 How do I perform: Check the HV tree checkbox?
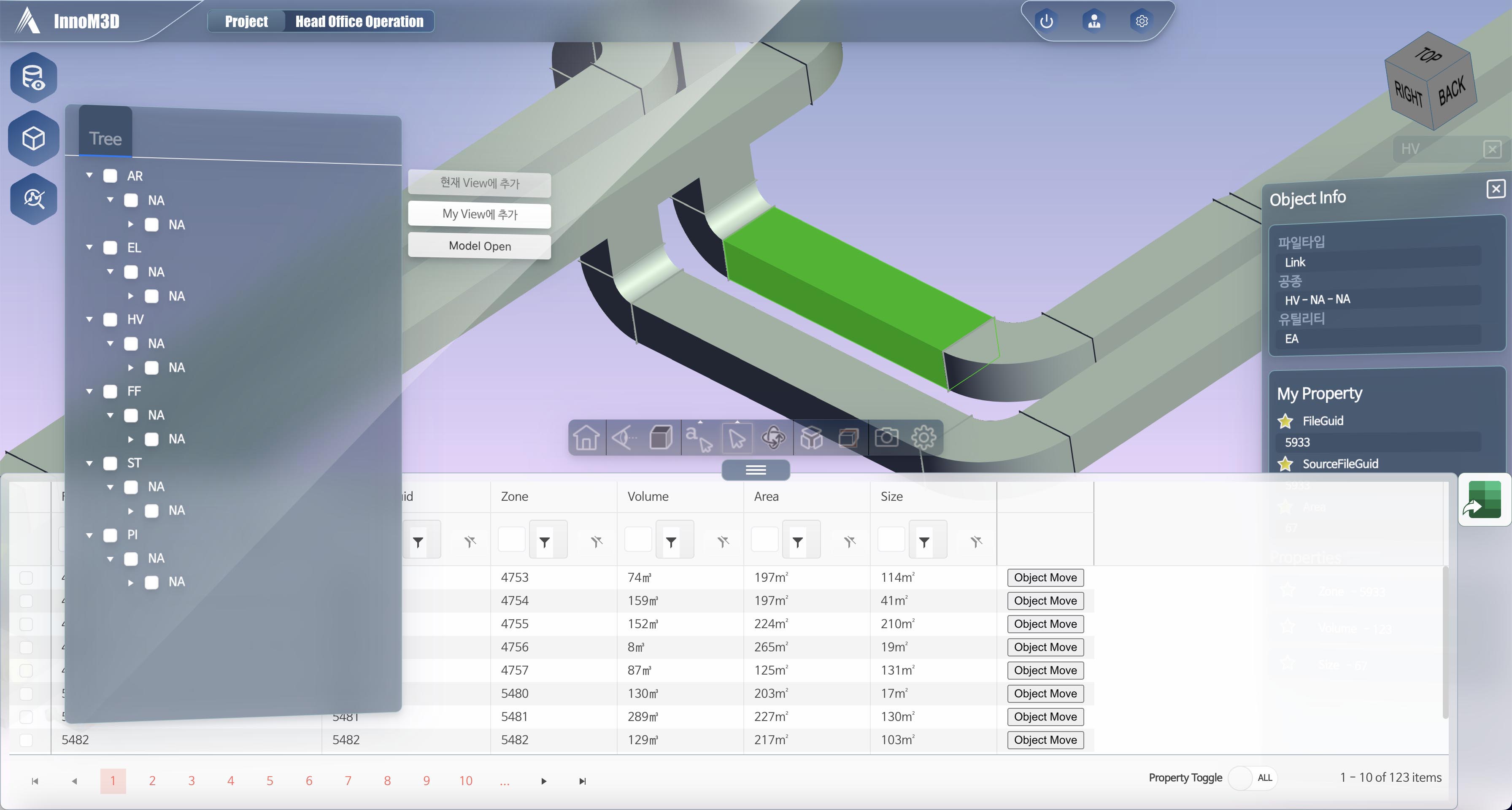coord(111,320)
